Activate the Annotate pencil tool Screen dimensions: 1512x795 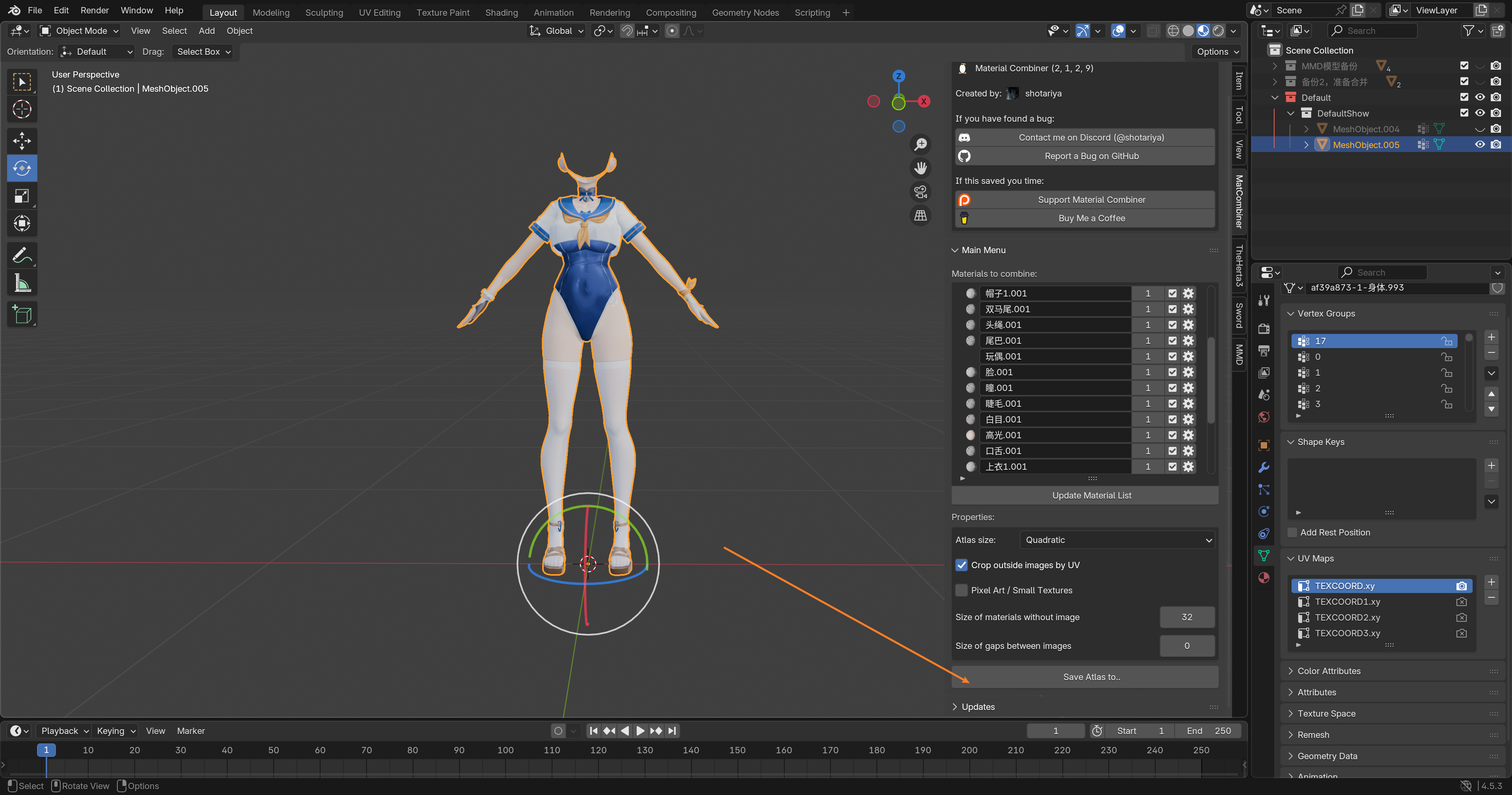[x=22, y=255]
